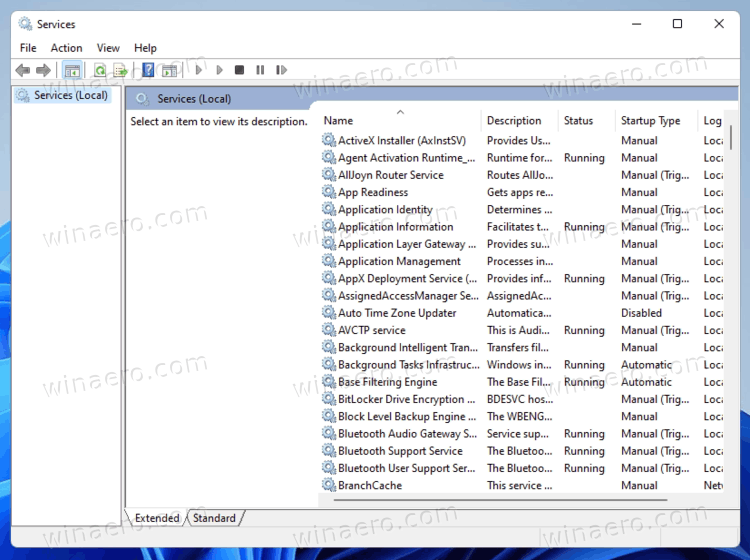Sort list by Name column header
Screen dimensions: 750x560
click(400, 121)
